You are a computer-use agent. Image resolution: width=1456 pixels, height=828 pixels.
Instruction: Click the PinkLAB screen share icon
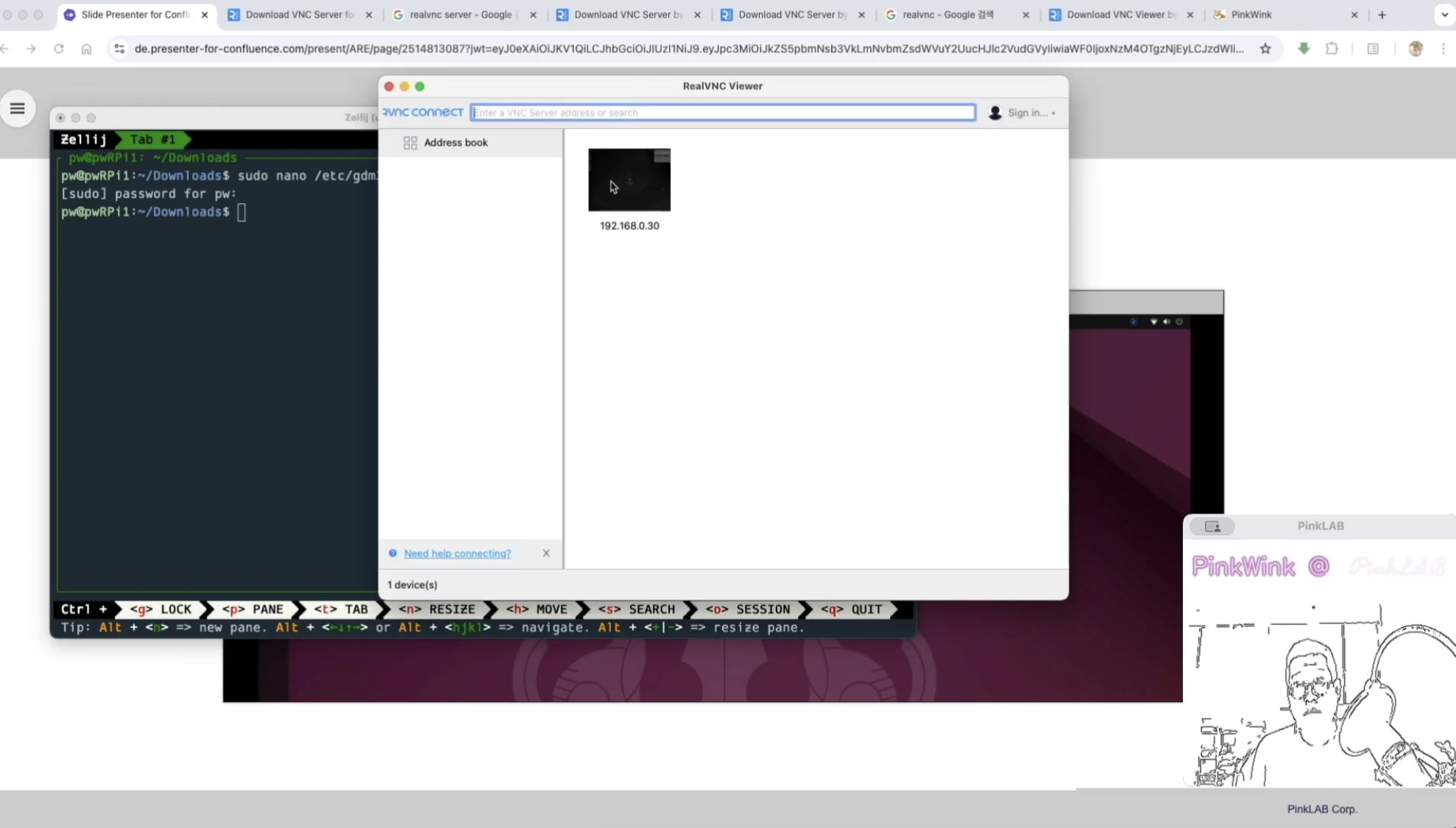pyautogui.click(x=1212, y=526)
